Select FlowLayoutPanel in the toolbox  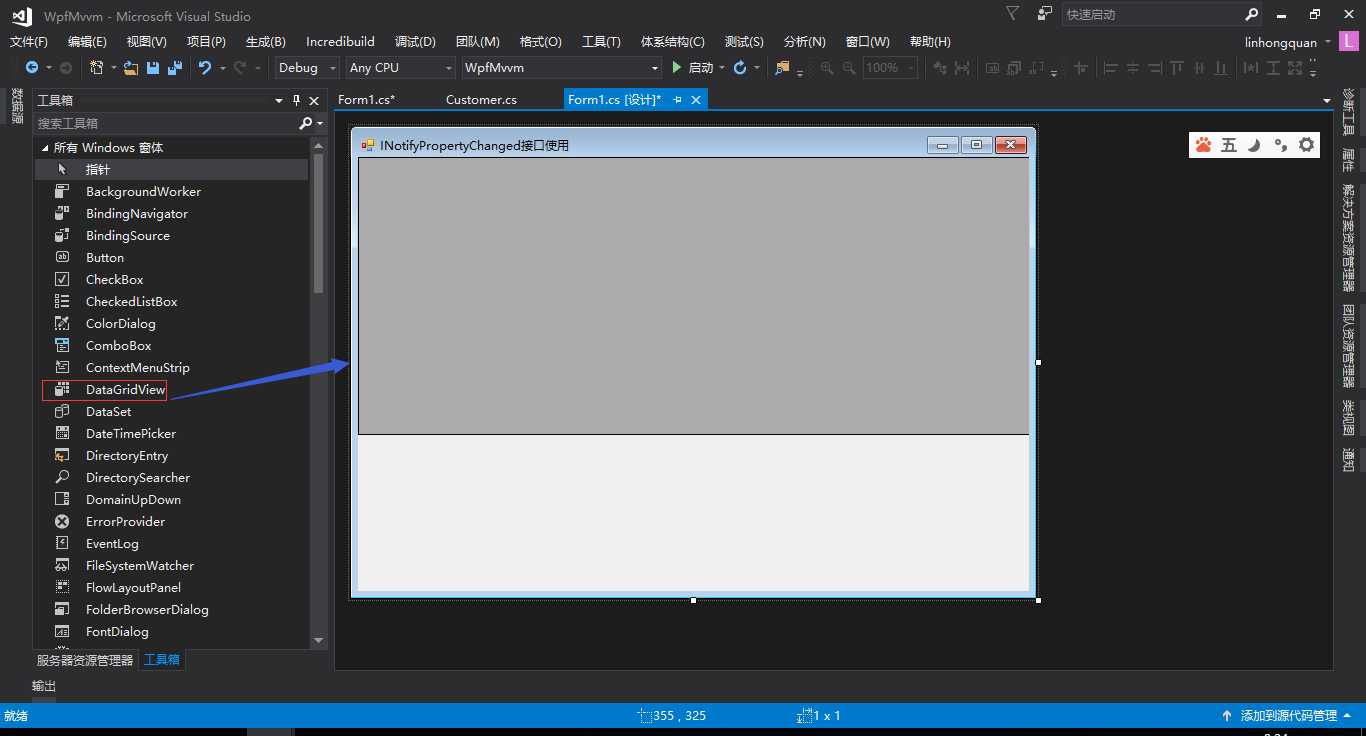[171, 588]
